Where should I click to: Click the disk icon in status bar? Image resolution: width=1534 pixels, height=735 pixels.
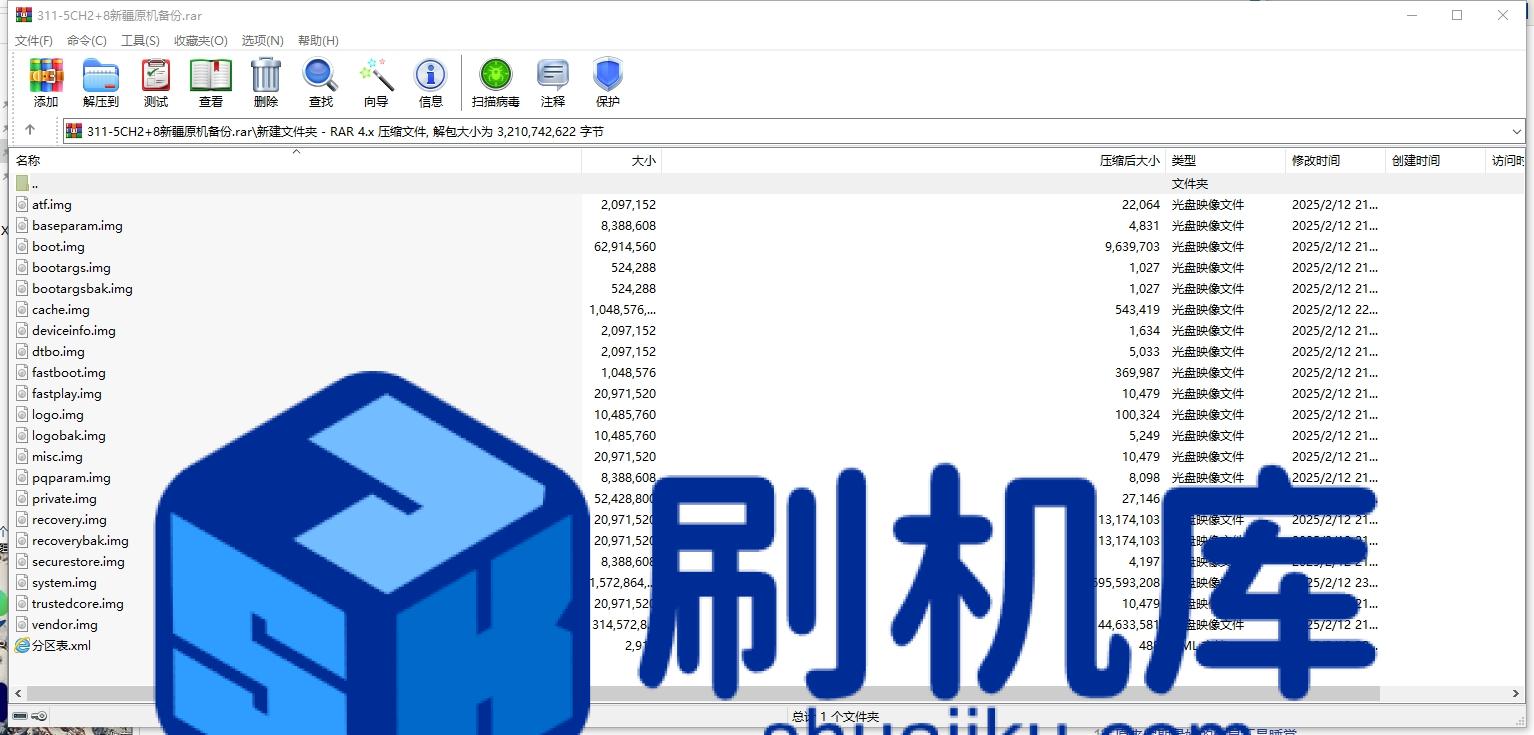20,716
